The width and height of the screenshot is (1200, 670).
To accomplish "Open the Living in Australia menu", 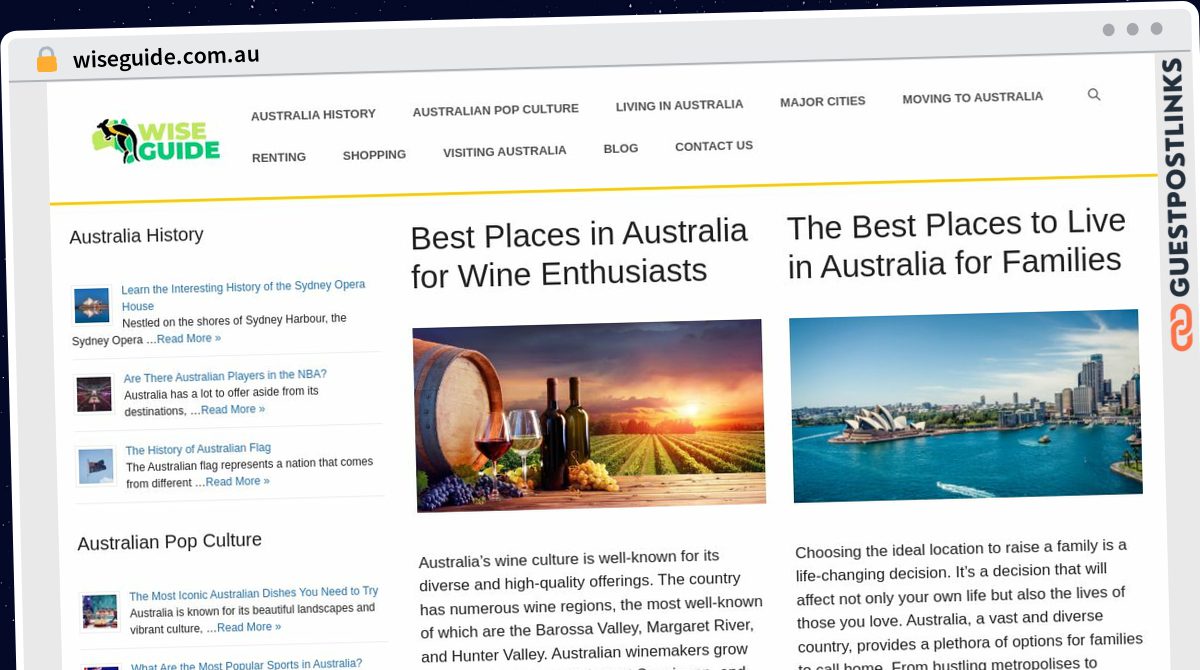I will (x=679, y=105).
